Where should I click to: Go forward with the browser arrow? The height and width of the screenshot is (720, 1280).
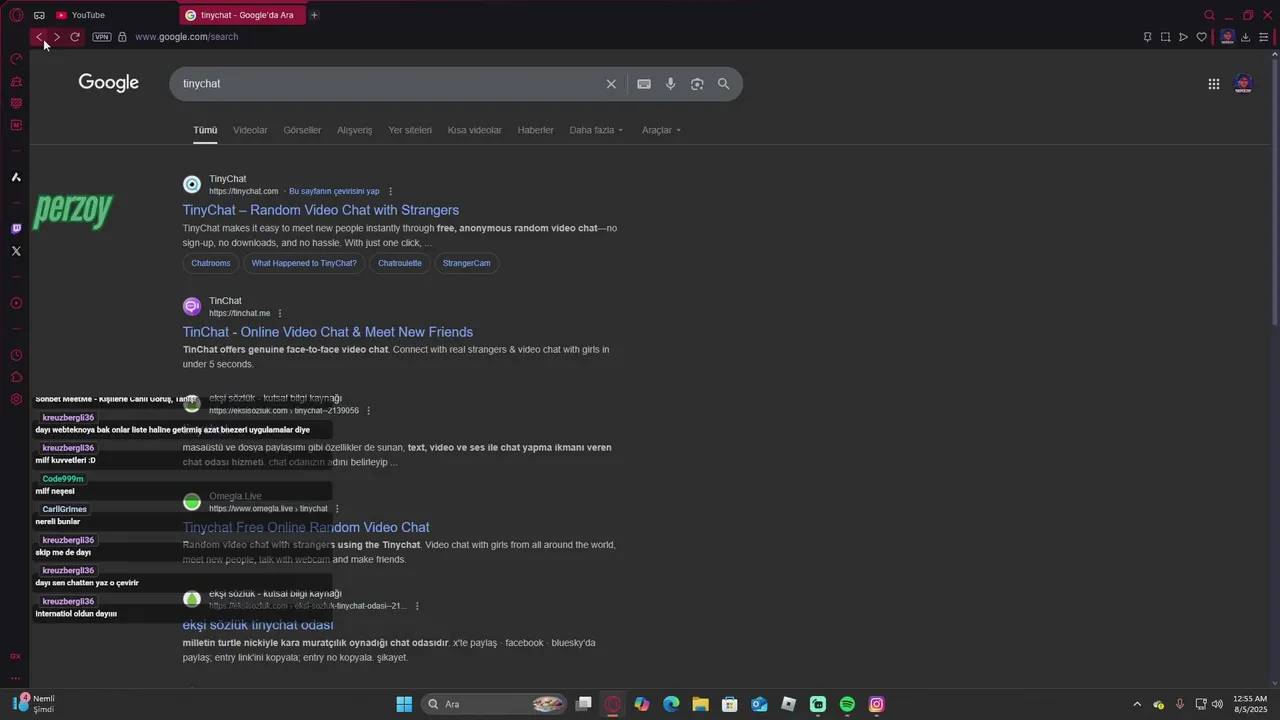point(57,37)
